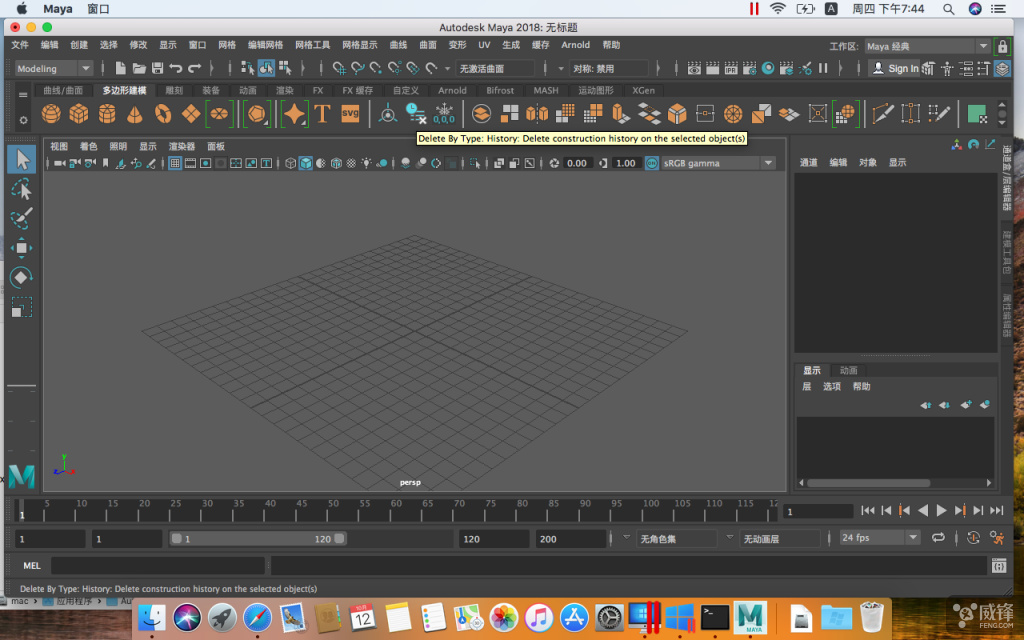This screenshot has height=640, width=1024.
Task: Switch to the 动画 layer editor tab
Action: click(x=848, y=370)
